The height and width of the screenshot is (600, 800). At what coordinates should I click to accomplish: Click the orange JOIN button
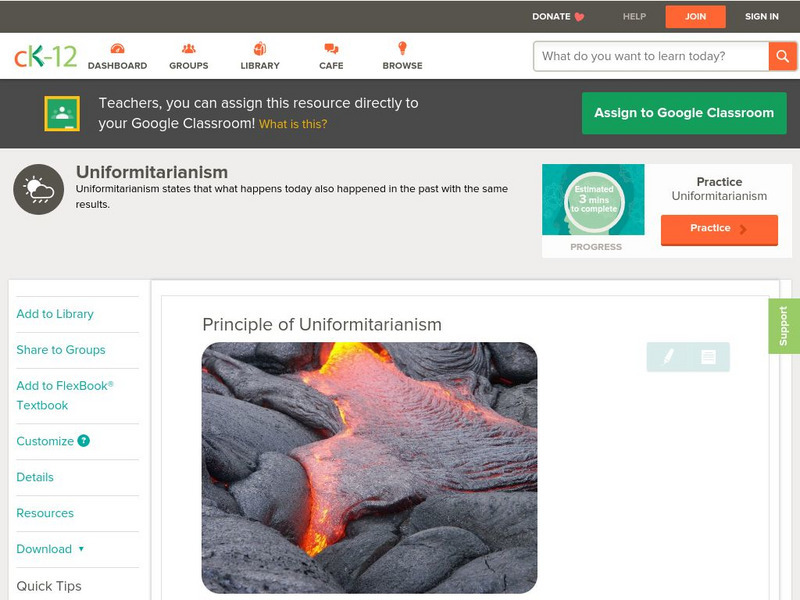(x=695, y=17)
